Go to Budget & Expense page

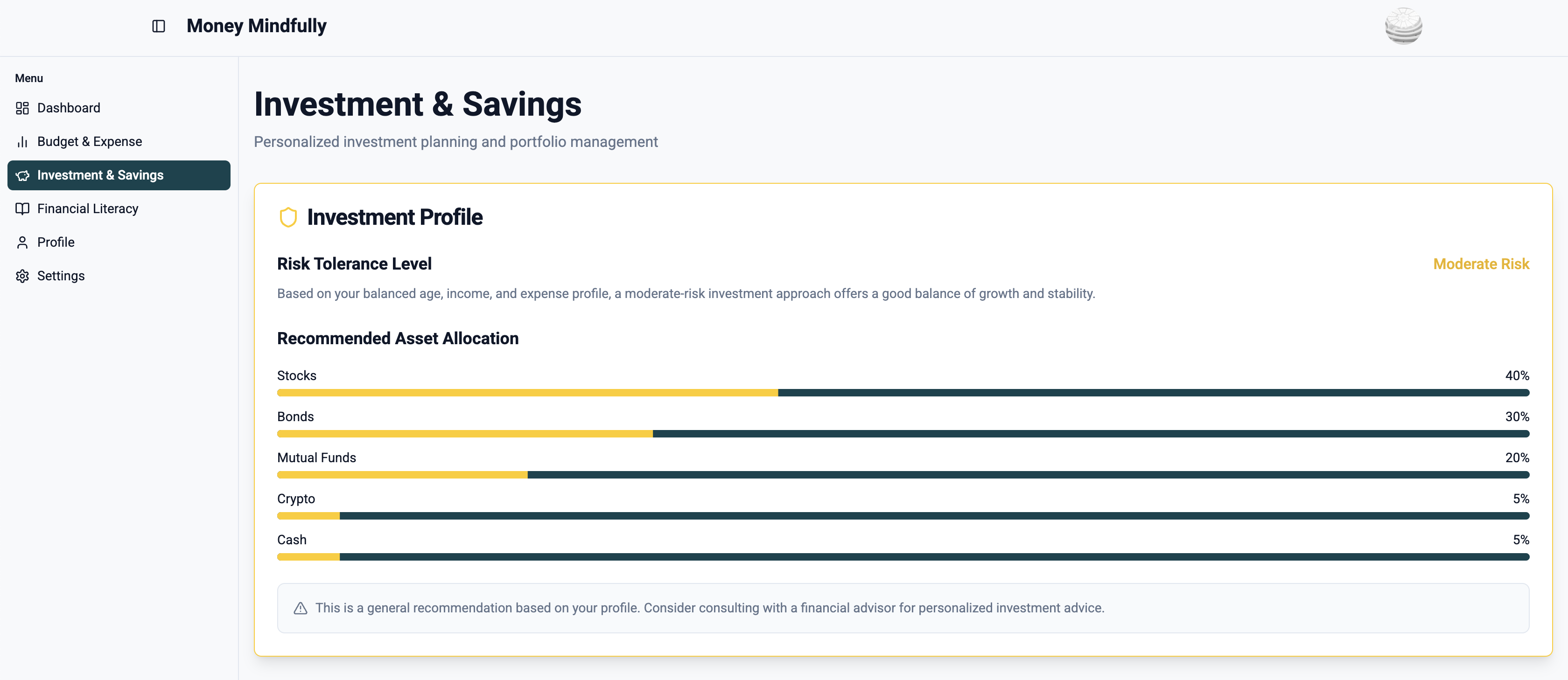click(90, 142)
